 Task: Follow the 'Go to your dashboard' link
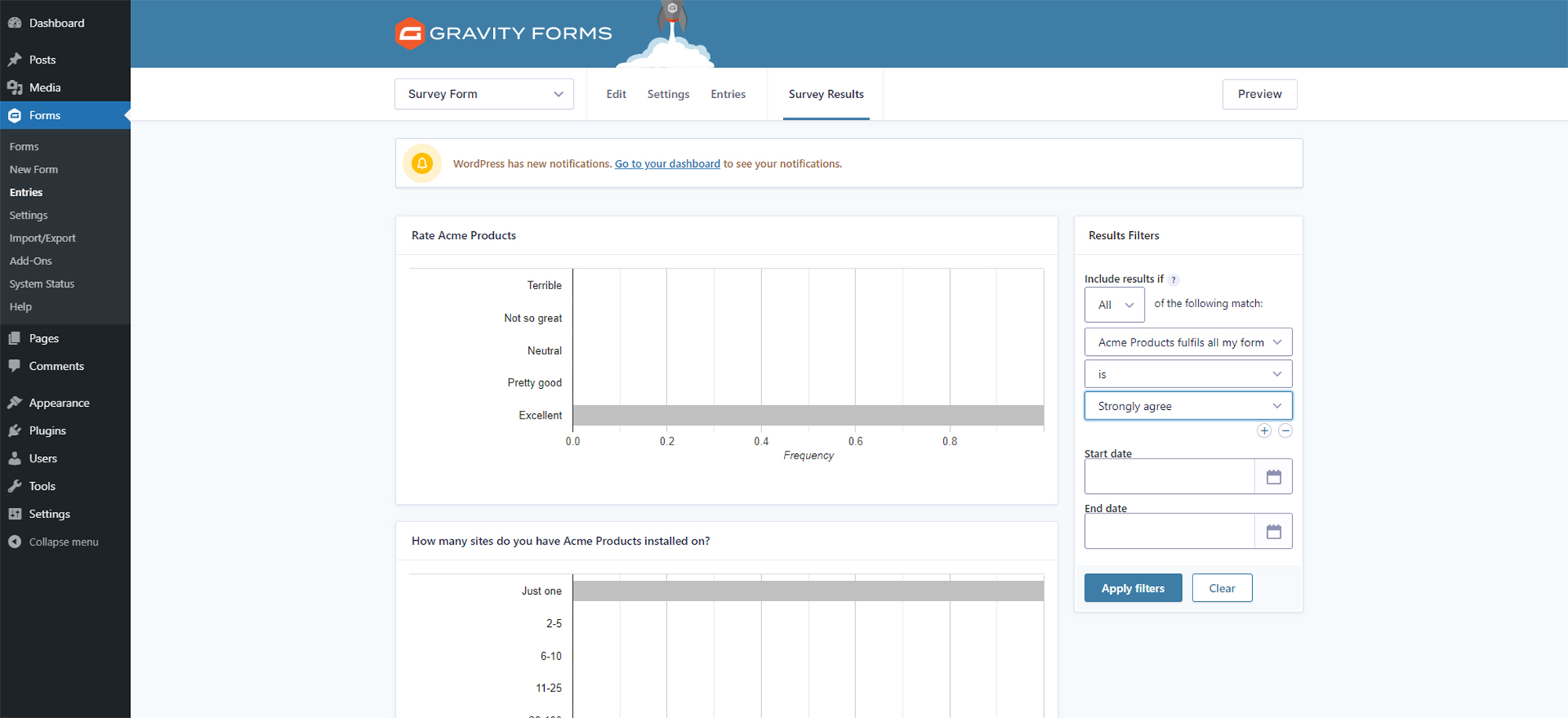pyautogui.click(x=667, y=164)
